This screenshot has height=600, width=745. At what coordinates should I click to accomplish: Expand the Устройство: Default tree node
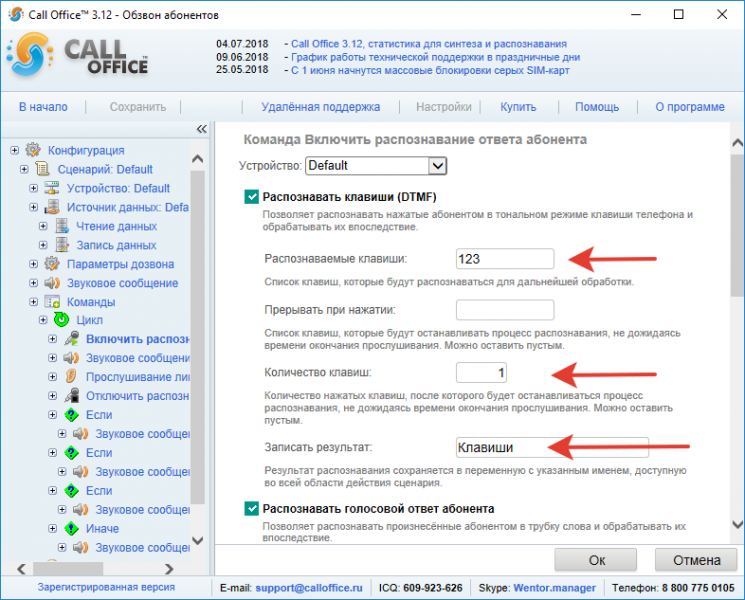coord(33,188)
